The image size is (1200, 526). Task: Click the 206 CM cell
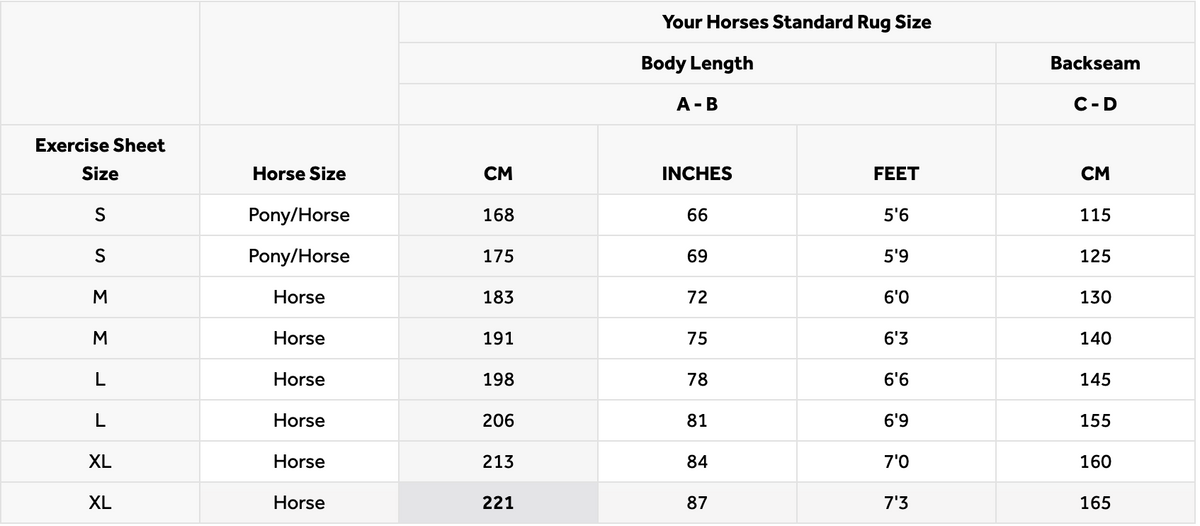pos(498,421)
